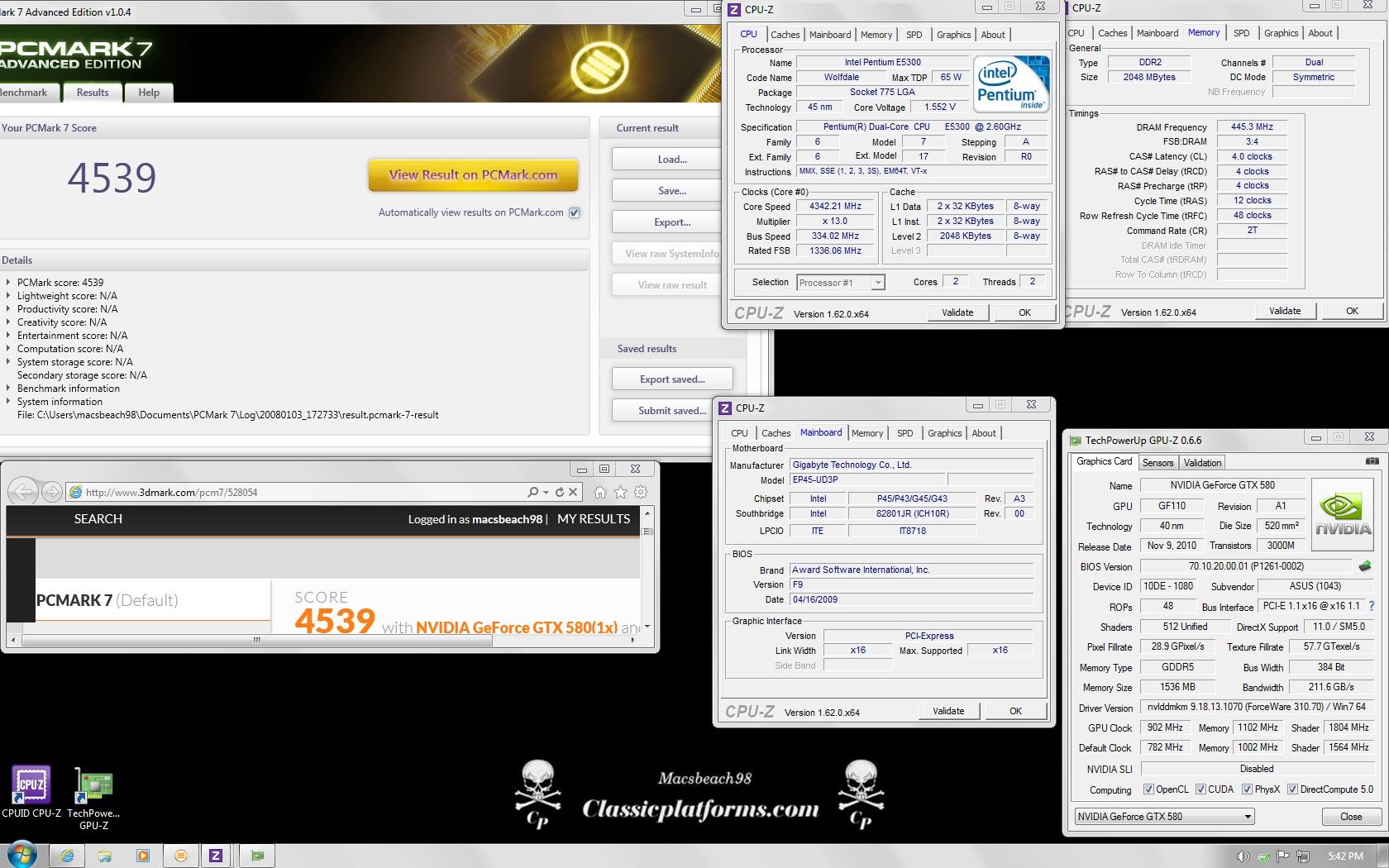Open Internet Explorer from the taskbar
This screenshot has height=868, width=1389.
click(67, 856)
